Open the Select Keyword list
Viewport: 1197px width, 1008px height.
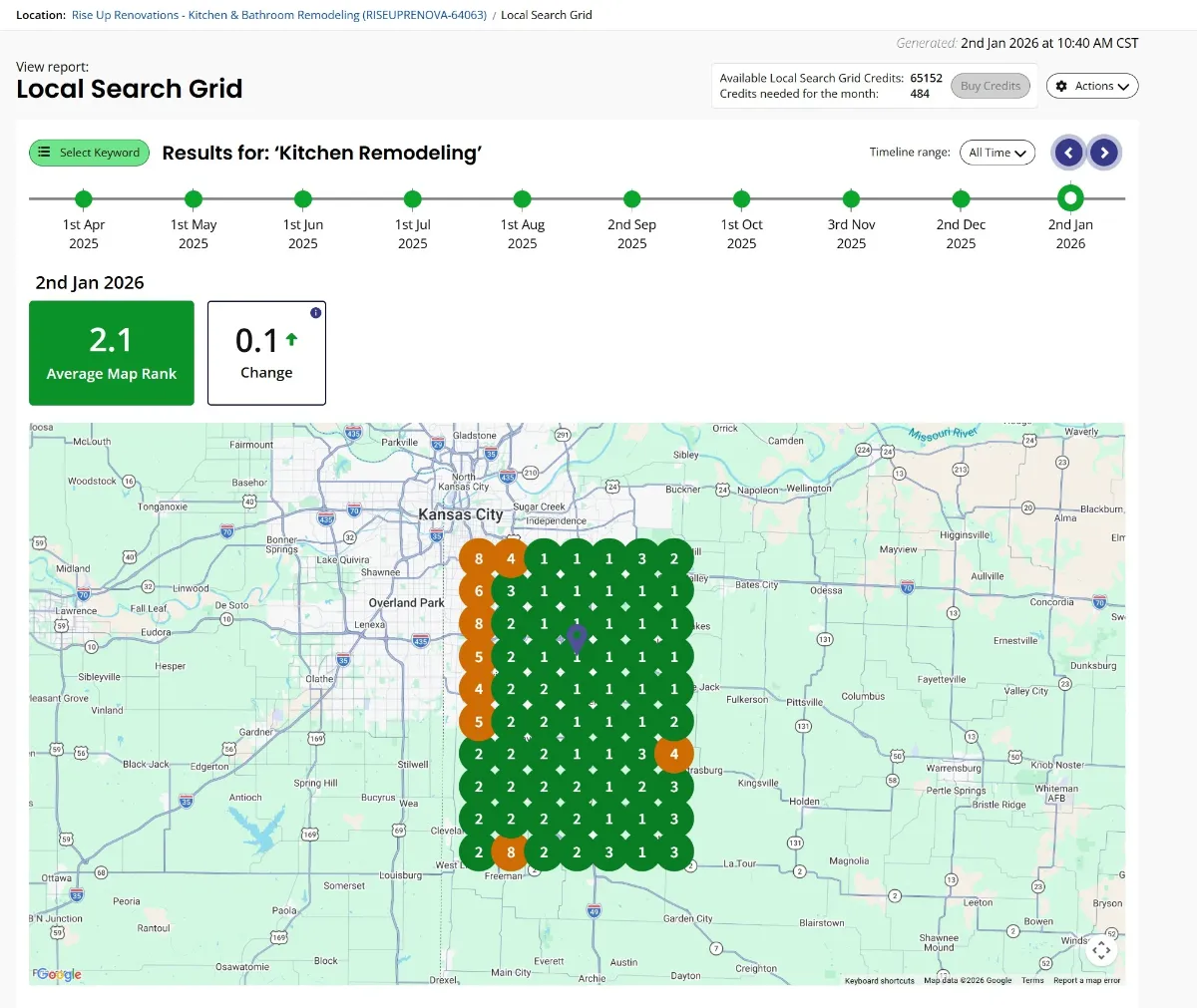[x=90, y=153]
